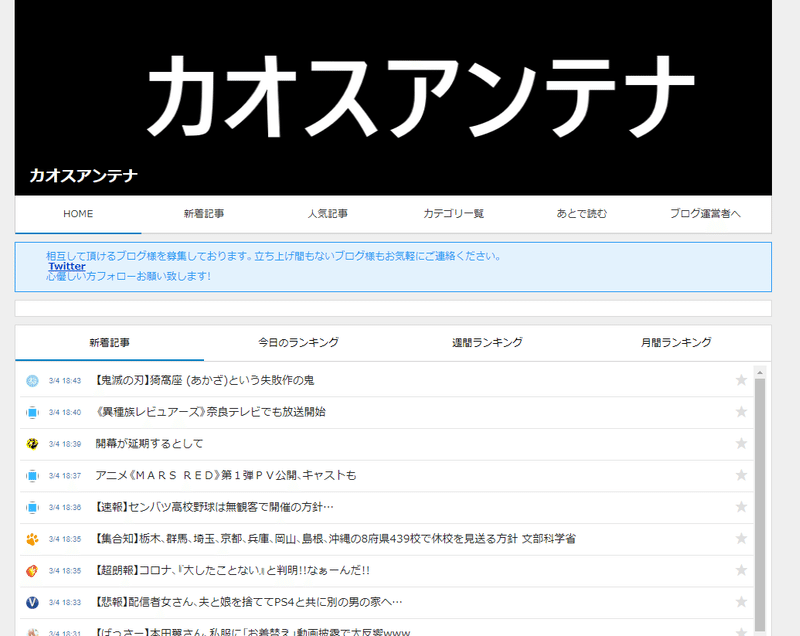Open article 【鬼滅の刃】猗窩座という失敗作の鬼
Screen dimensions: 800x636
(205, 380)
